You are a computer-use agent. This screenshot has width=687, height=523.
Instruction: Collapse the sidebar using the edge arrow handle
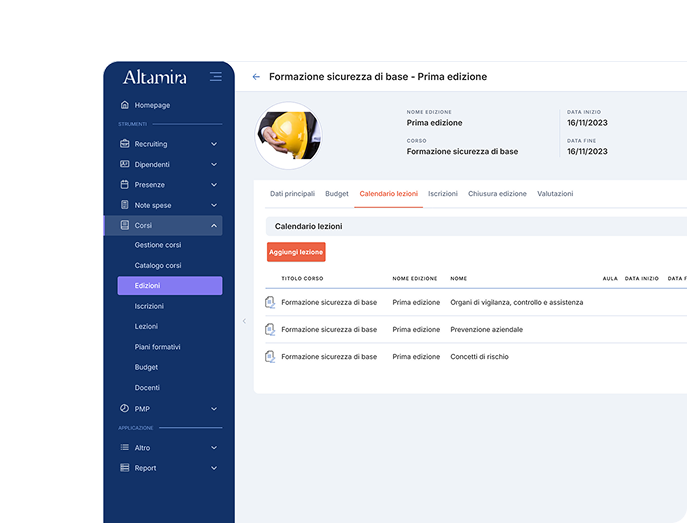[244, 321]
